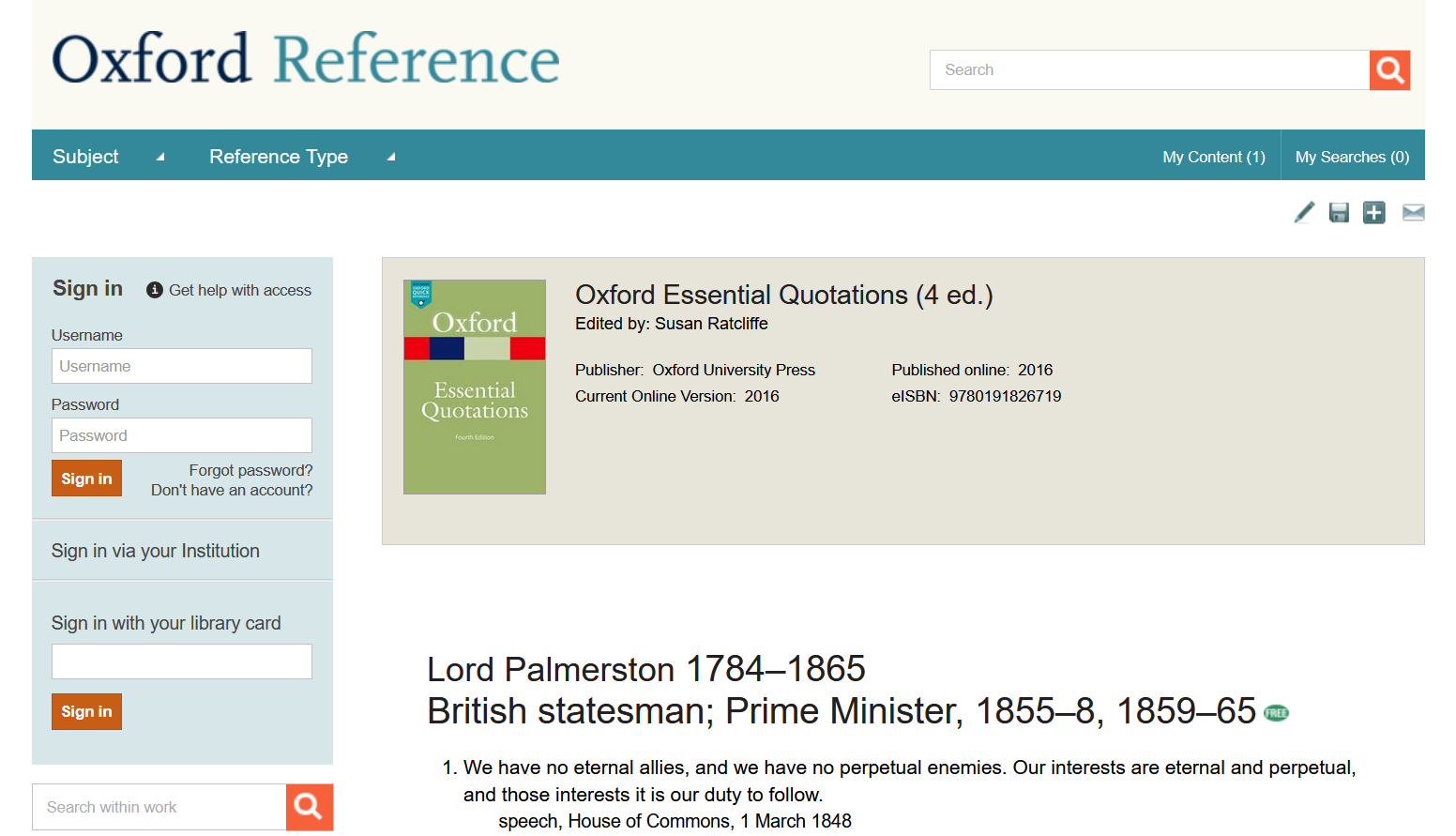The height and width of the screenshot is (836, 1456).
Task: Focus the Password field
Action: point(182,435)
